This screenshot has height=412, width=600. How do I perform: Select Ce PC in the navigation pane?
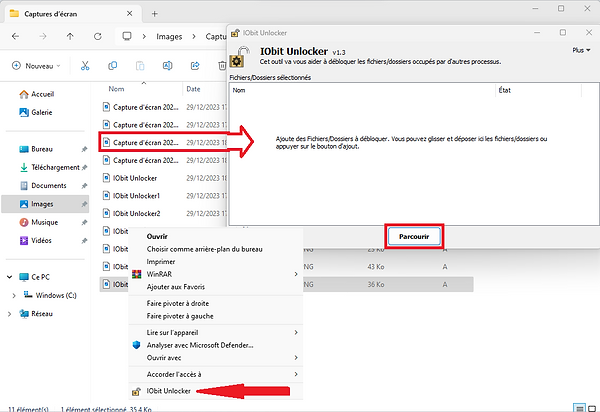tap(40, 277)
